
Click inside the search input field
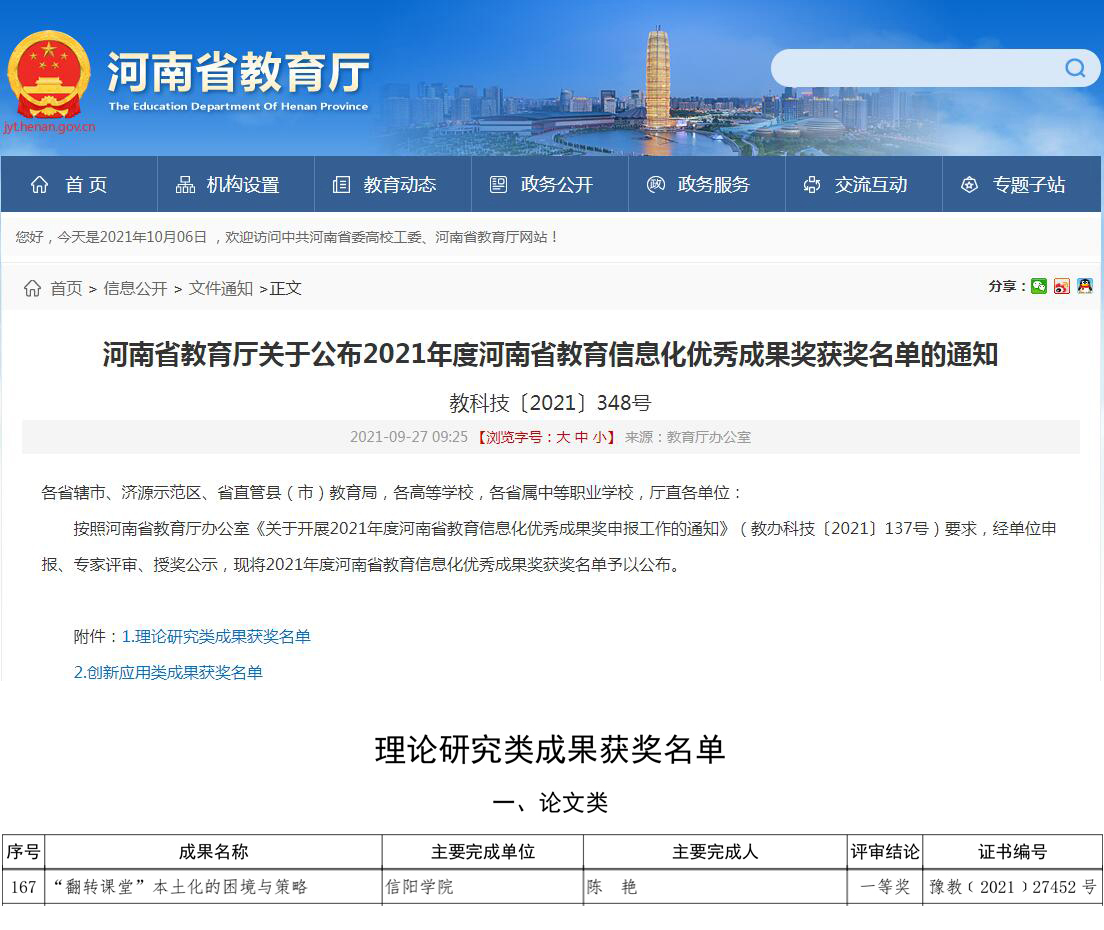click(915, 68)
